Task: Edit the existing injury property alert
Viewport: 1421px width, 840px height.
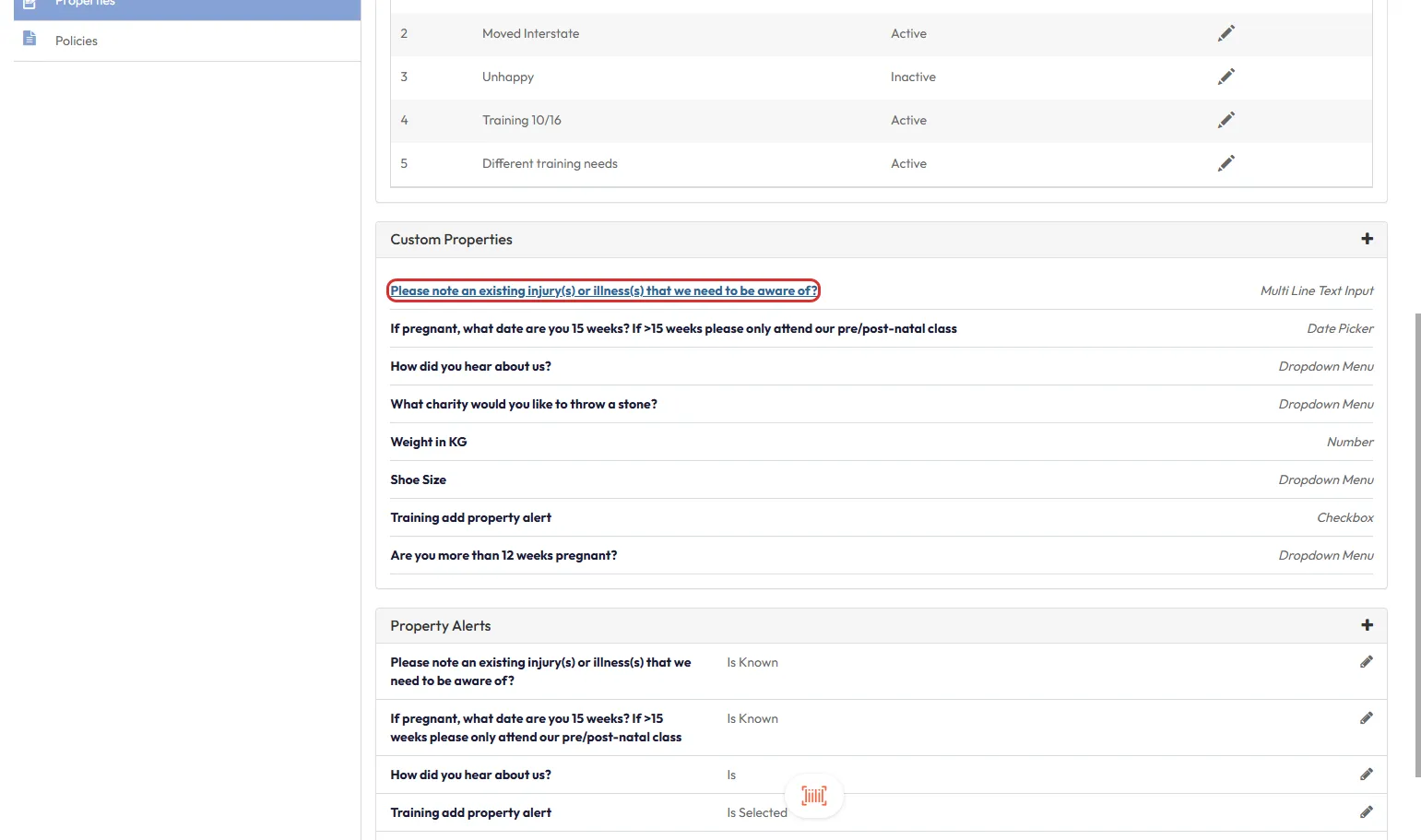Action: pyautogui.click(x=1366, y=662)
